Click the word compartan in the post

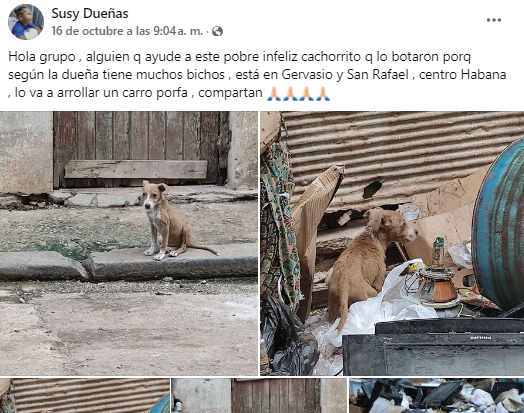click(230, 93)
